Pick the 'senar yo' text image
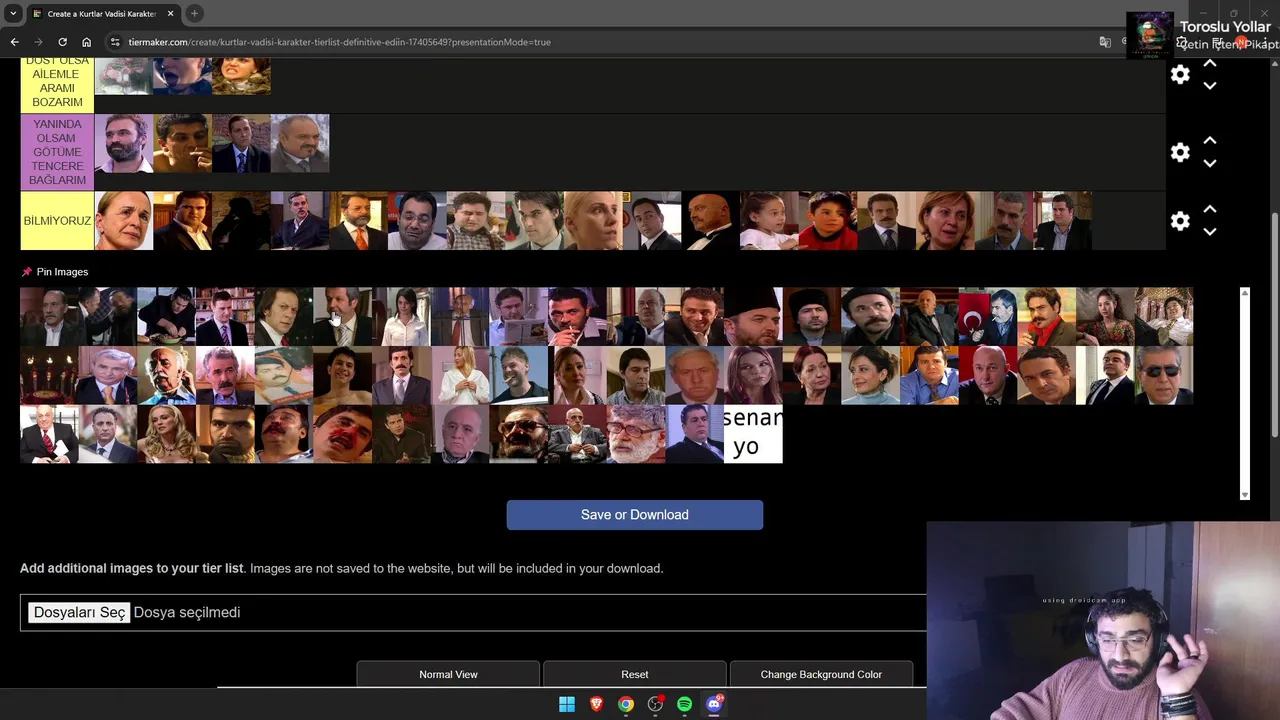The width and height of the screenshot is (1280, 720). click(753, 434)
